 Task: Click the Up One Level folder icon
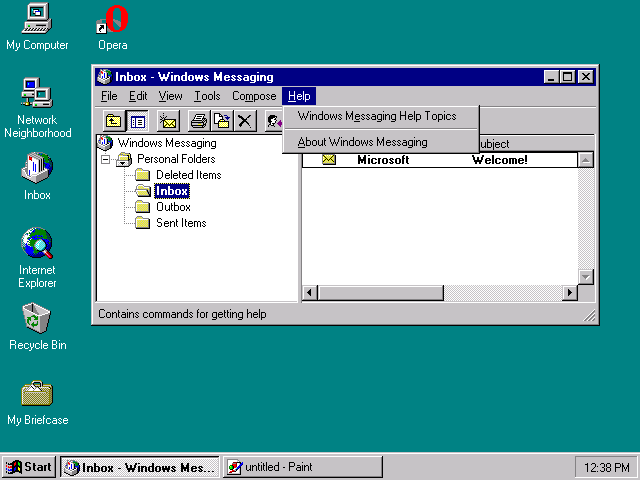pos(113,121)
